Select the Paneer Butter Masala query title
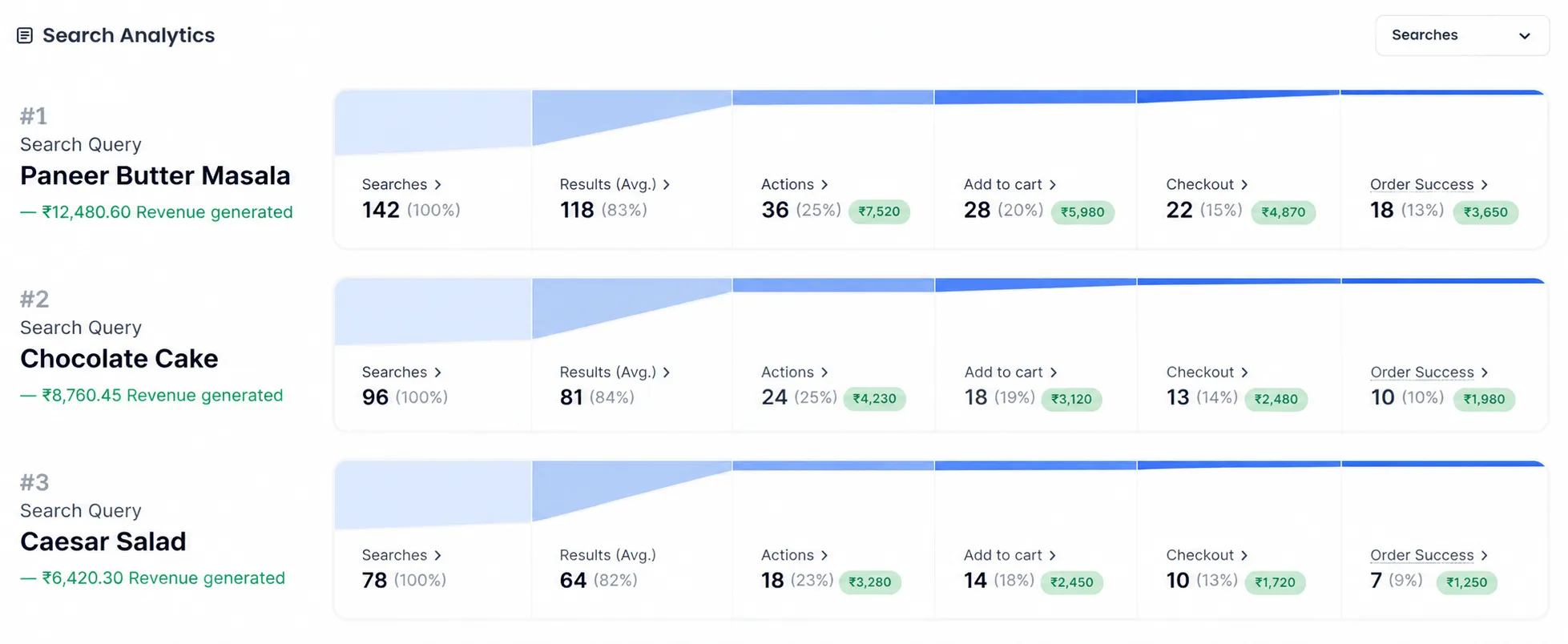The width and height of the screenshot is (1568, 644). (155, 175)
